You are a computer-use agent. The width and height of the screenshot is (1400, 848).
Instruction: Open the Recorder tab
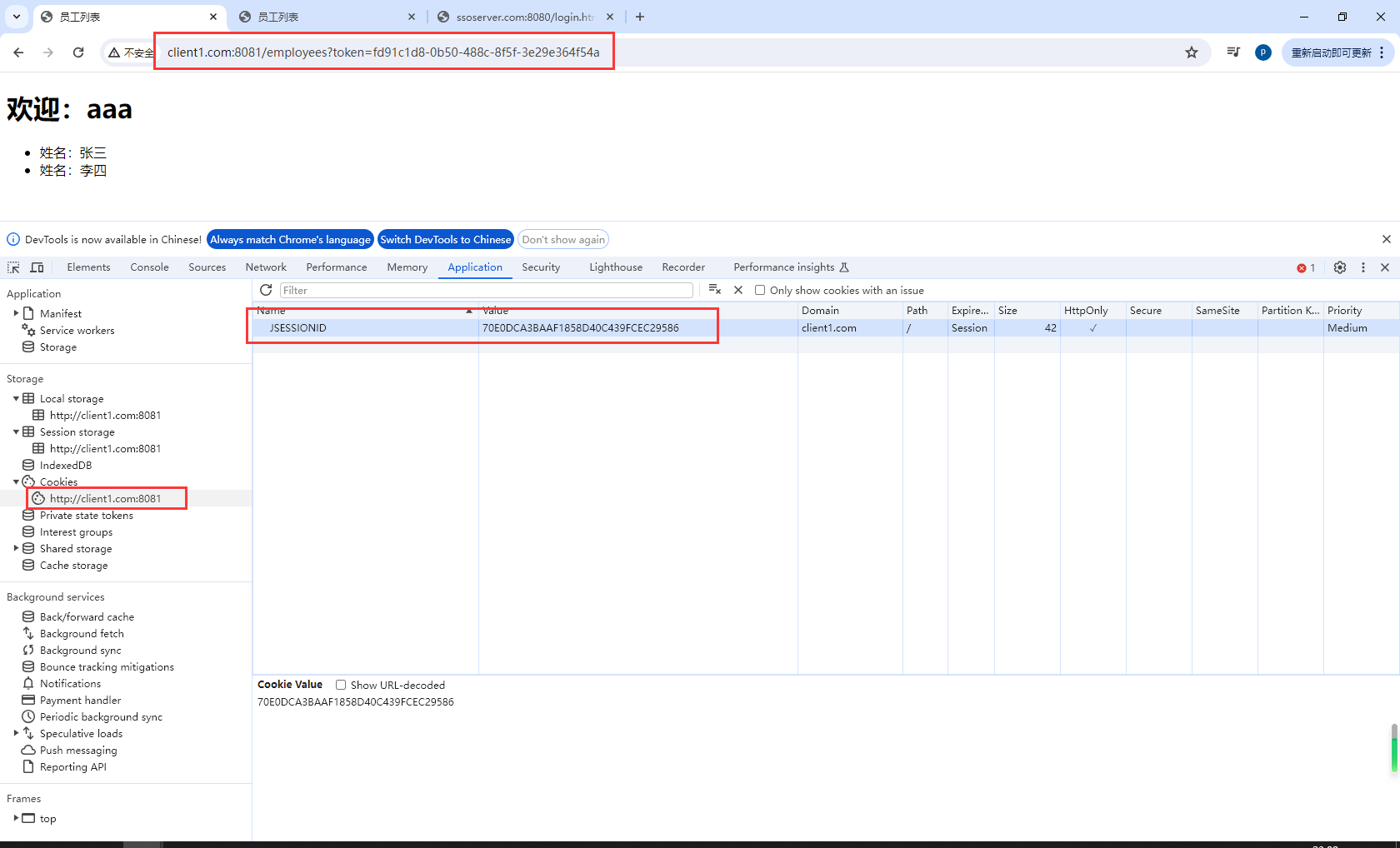tap(683, 267)
